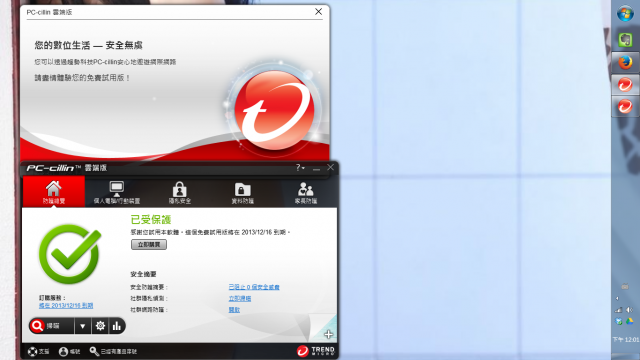Click the splash headline 您的數位生活 — 安全無虞
Screen dimensions: 640x360
pos(89,45)
